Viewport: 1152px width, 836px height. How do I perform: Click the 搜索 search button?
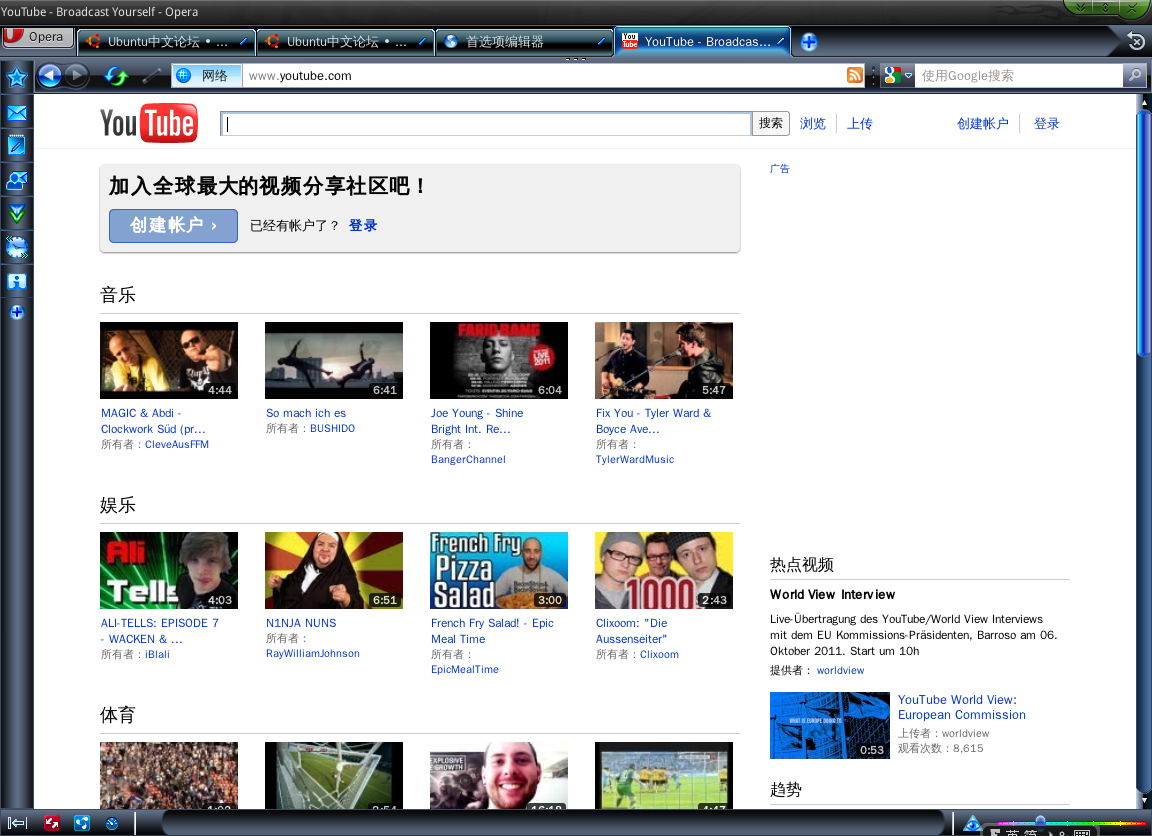(x=771, y=123)
